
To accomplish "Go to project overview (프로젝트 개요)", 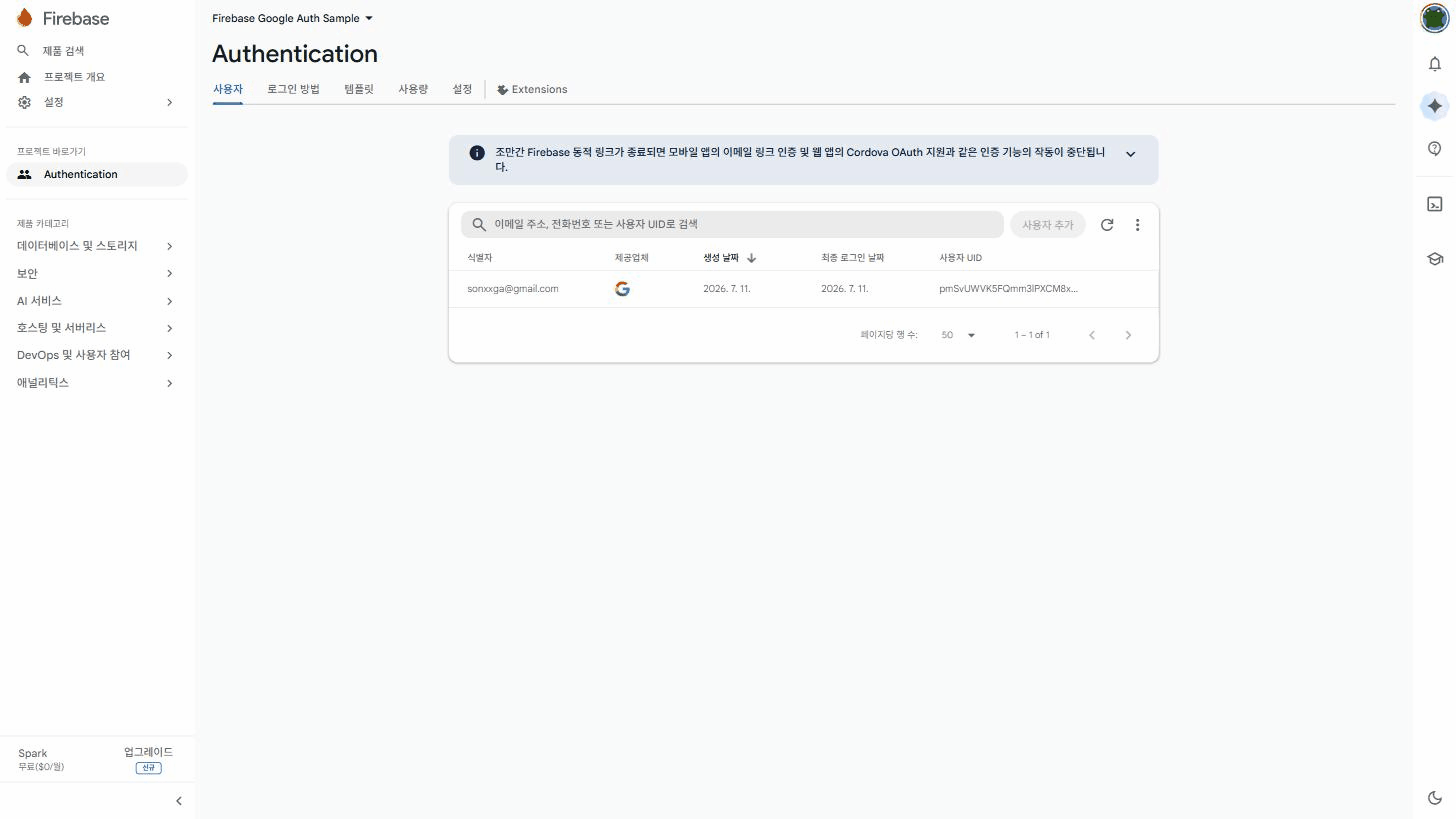I will 73,77.
